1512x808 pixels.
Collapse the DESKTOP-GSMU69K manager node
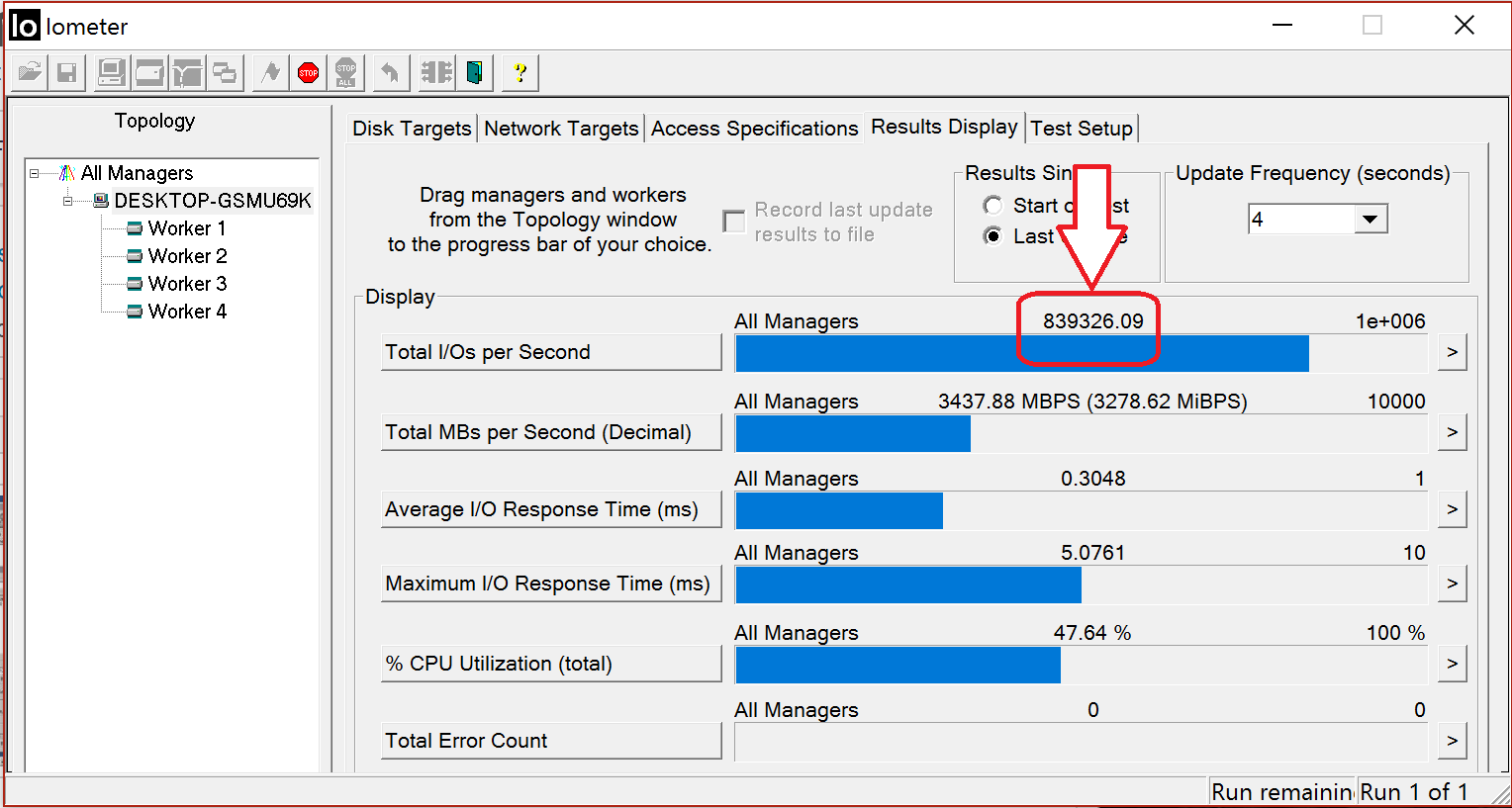(x=68, y=201)
